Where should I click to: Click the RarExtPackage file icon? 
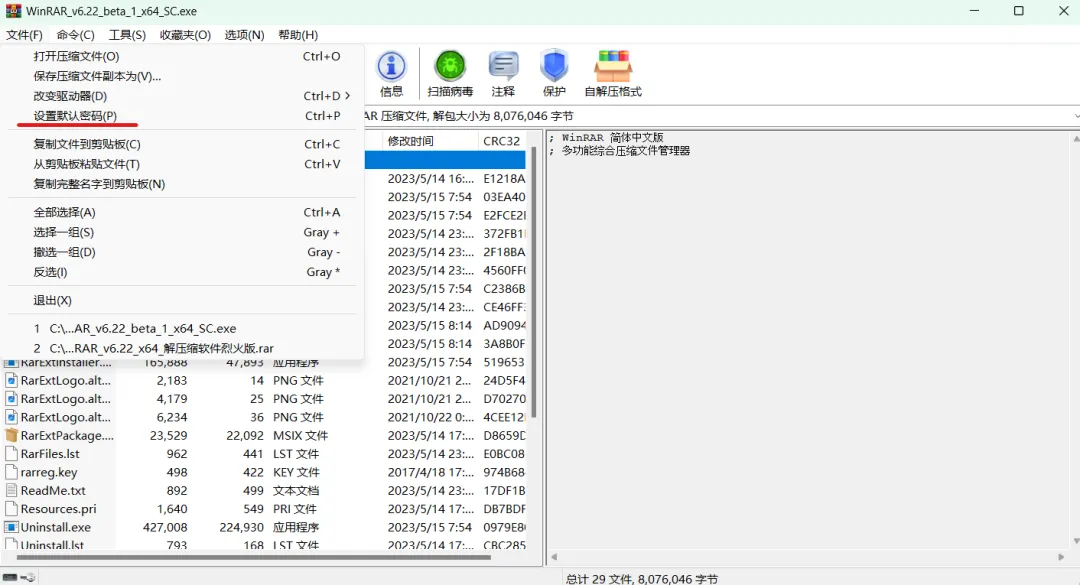pyautogui.click(x=11, y=435)
